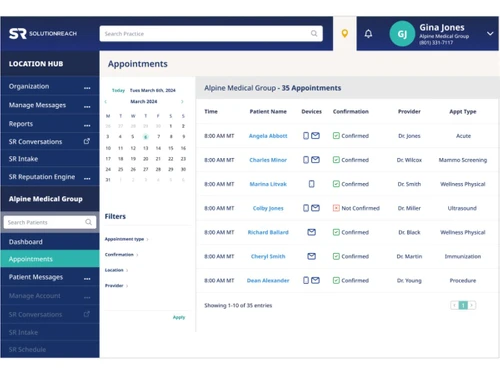Click Cheryl Smith's email device icon
Image resolution: width=500 pixels, height=375 pixels.
311,256
